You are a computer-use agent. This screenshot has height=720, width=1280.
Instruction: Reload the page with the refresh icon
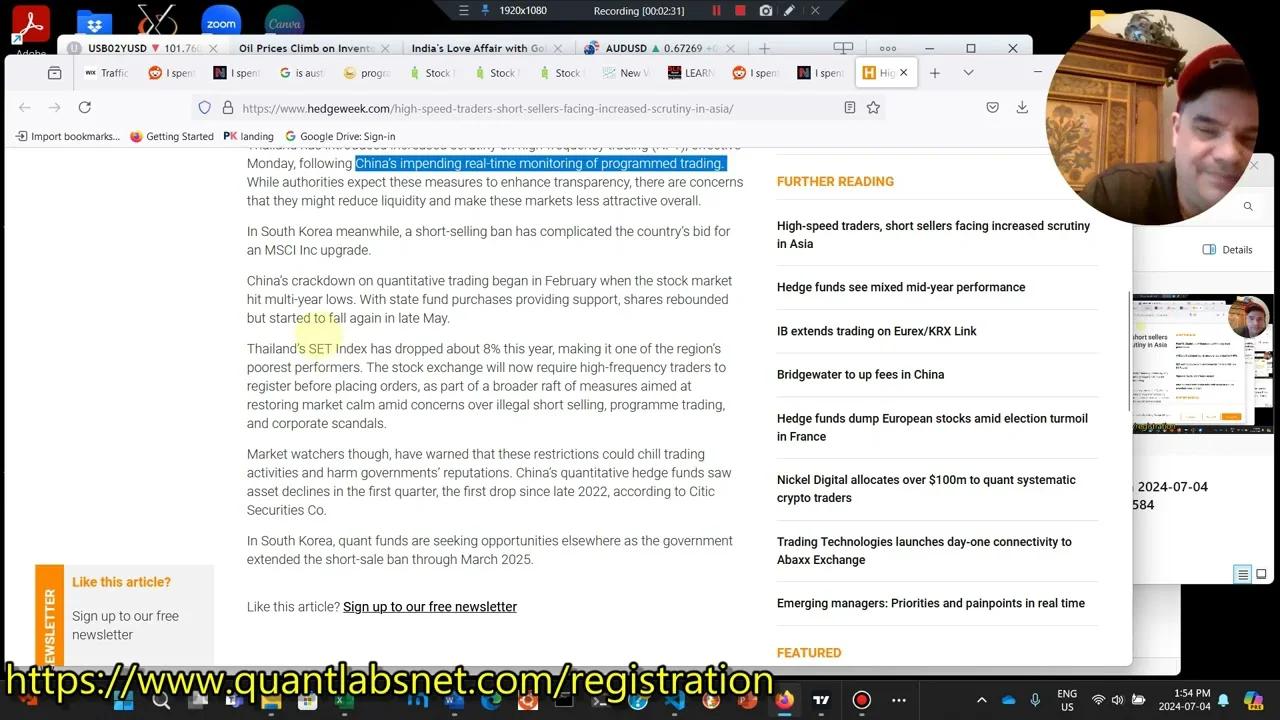[85, 108]
